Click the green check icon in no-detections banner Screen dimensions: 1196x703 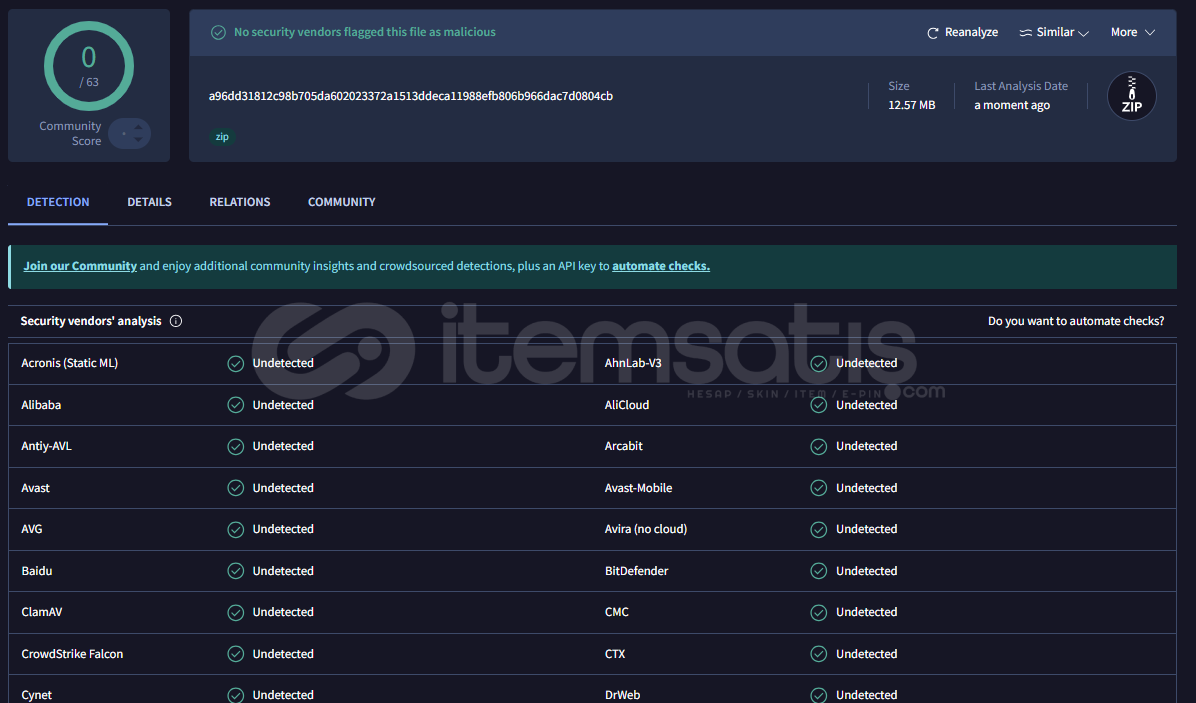pyautogui.click(x=218, y=32)
